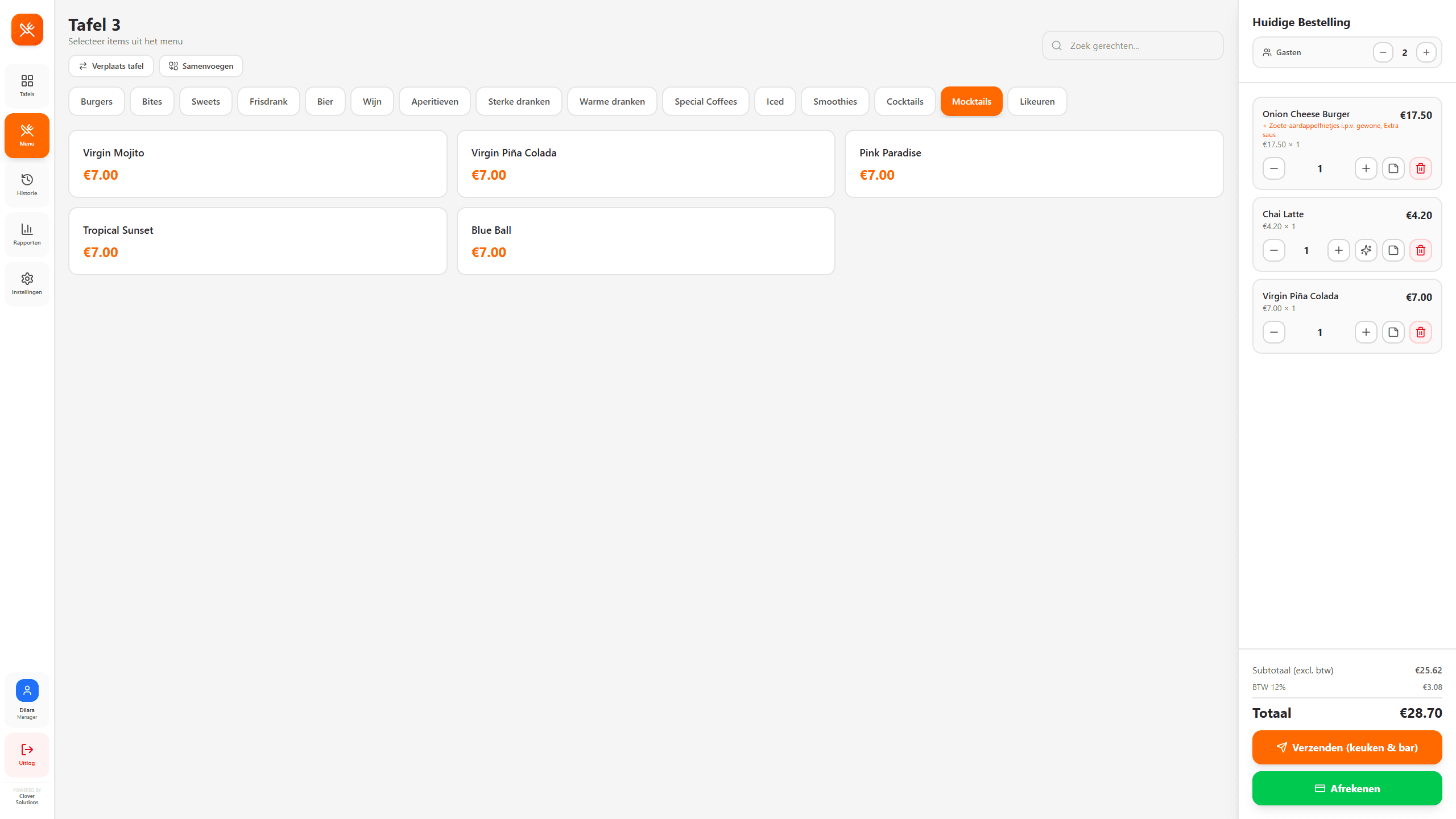Click the Verplaats tafel button
Viewport: 1456px width, 819px height.
pyautogui.click(x=111, y=66)
